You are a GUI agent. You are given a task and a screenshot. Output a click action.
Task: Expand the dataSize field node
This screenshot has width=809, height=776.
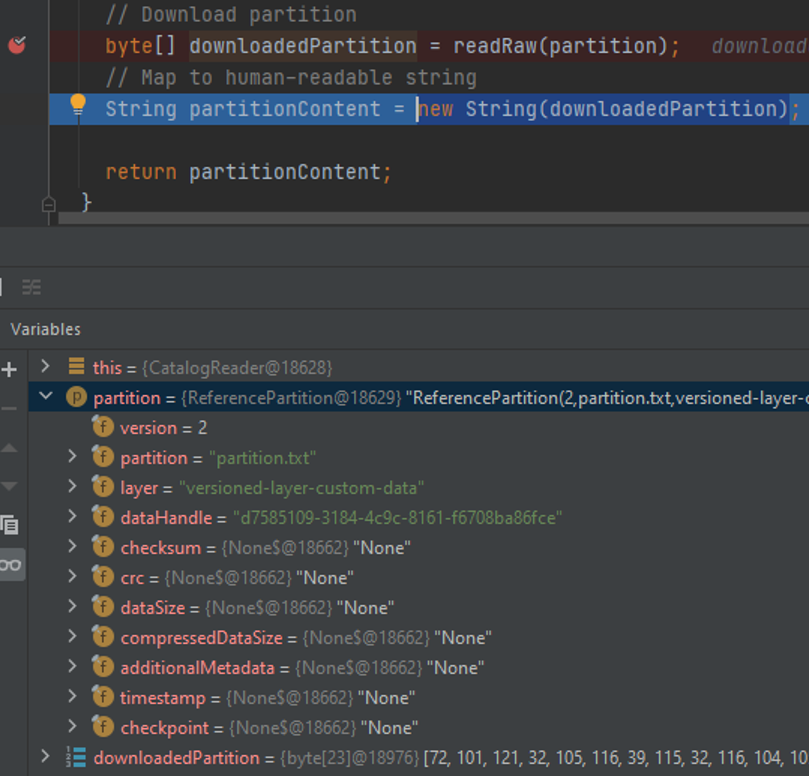coord(72,606)
